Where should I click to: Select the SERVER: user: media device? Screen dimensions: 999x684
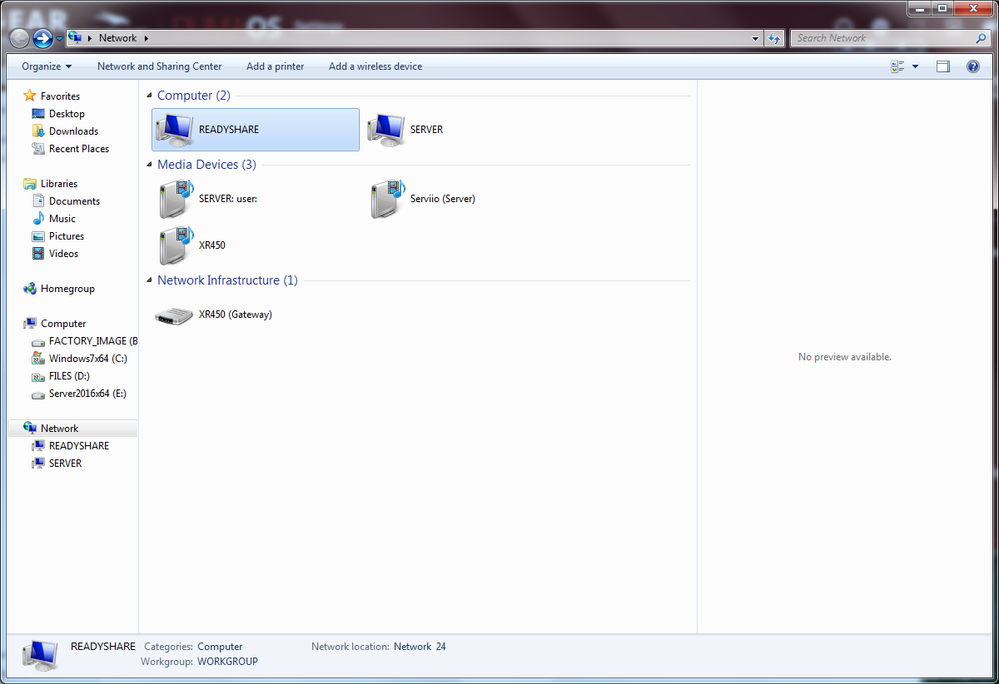[x=208, y=198]
